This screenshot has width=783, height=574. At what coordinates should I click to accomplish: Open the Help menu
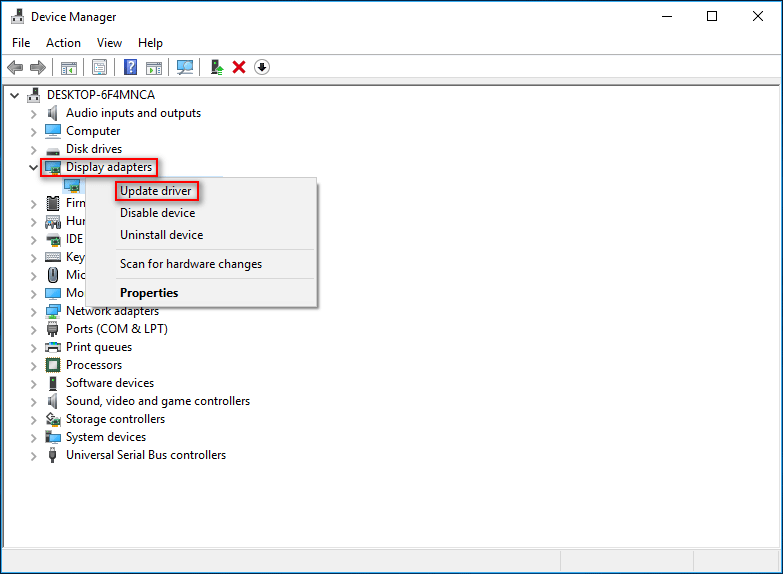pyautogui.click(x=150, y=43)
